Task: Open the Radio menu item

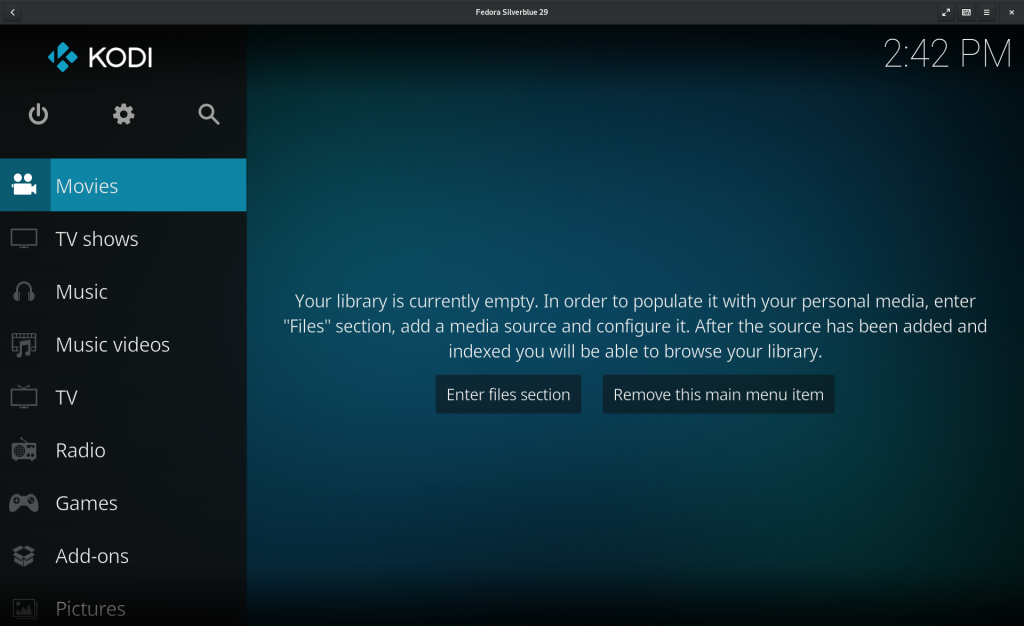Action: coord(123,450)
